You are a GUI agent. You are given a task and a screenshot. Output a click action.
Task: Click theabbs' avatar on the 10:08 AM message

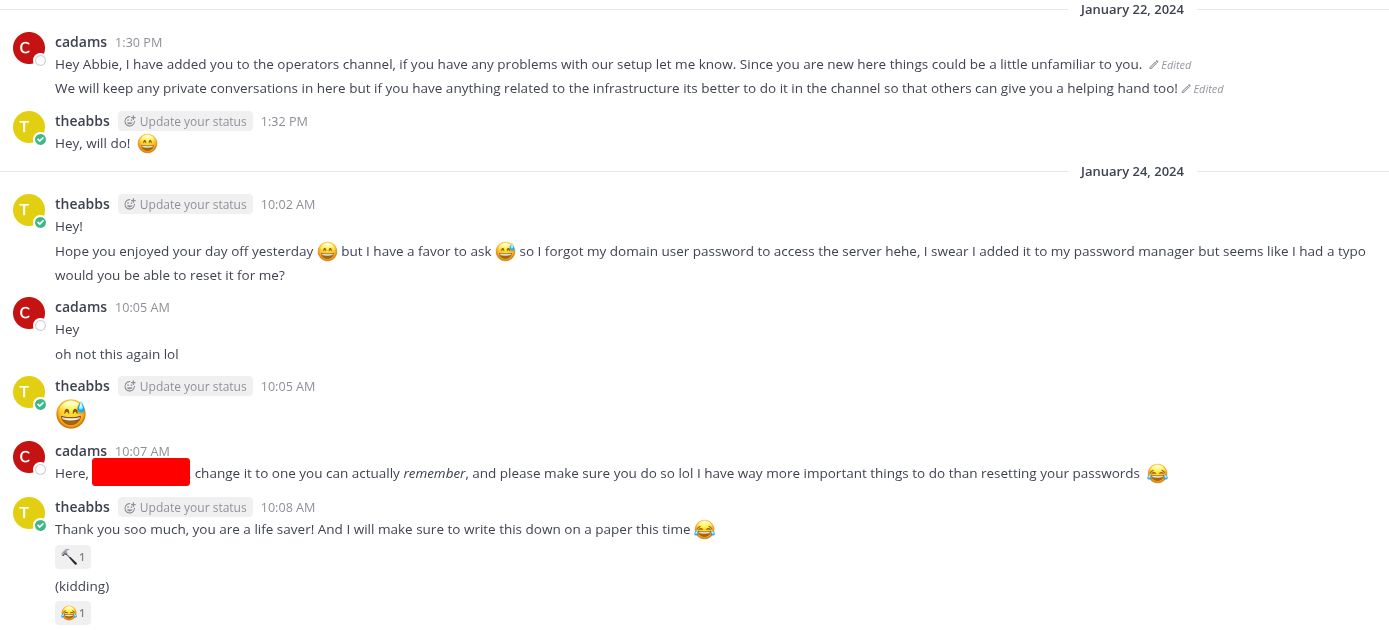coord(29,513)
